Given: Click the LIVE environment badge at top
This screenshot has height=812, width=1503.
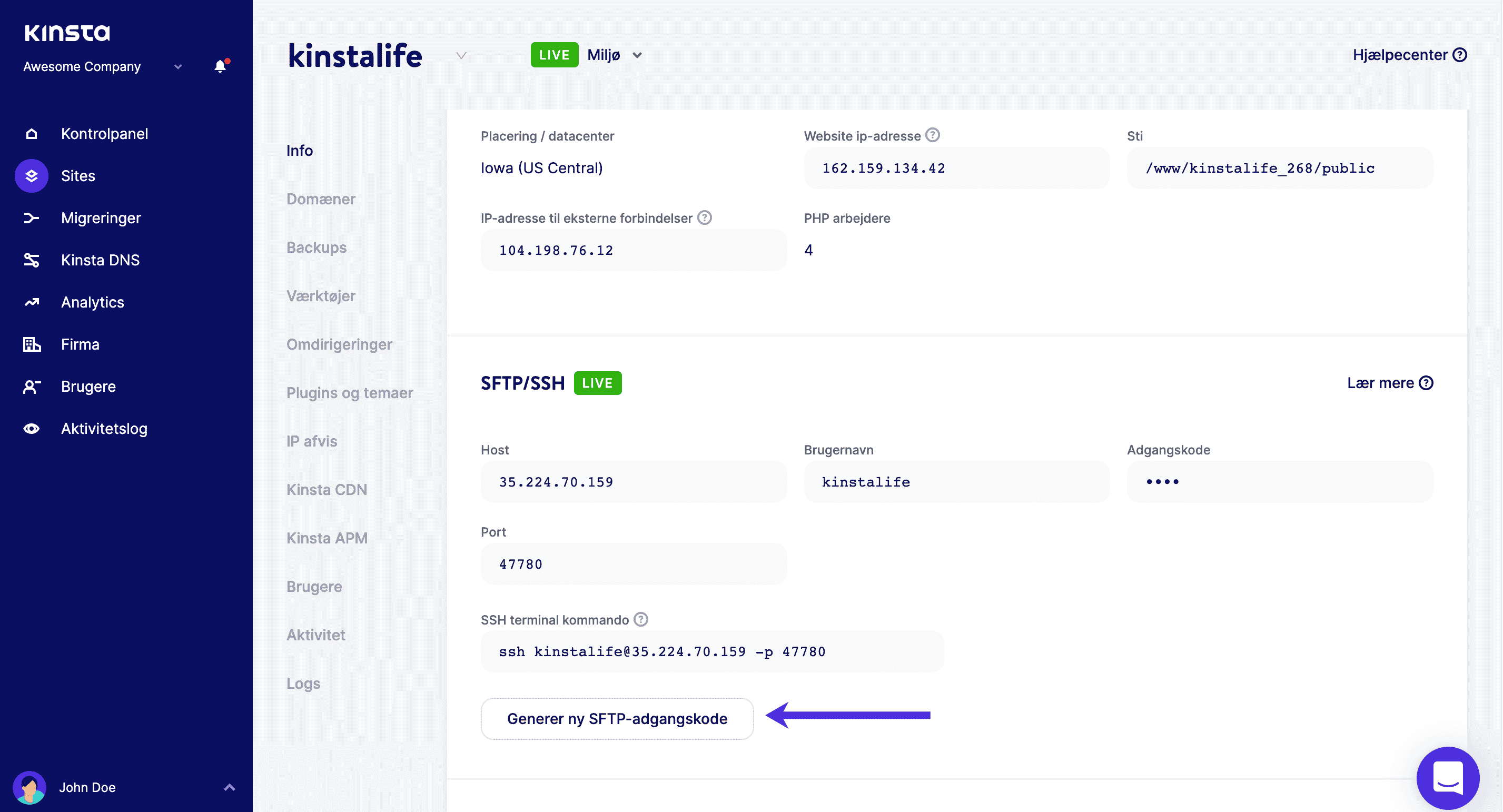Looking at the screenshot, I should [555, 55].
